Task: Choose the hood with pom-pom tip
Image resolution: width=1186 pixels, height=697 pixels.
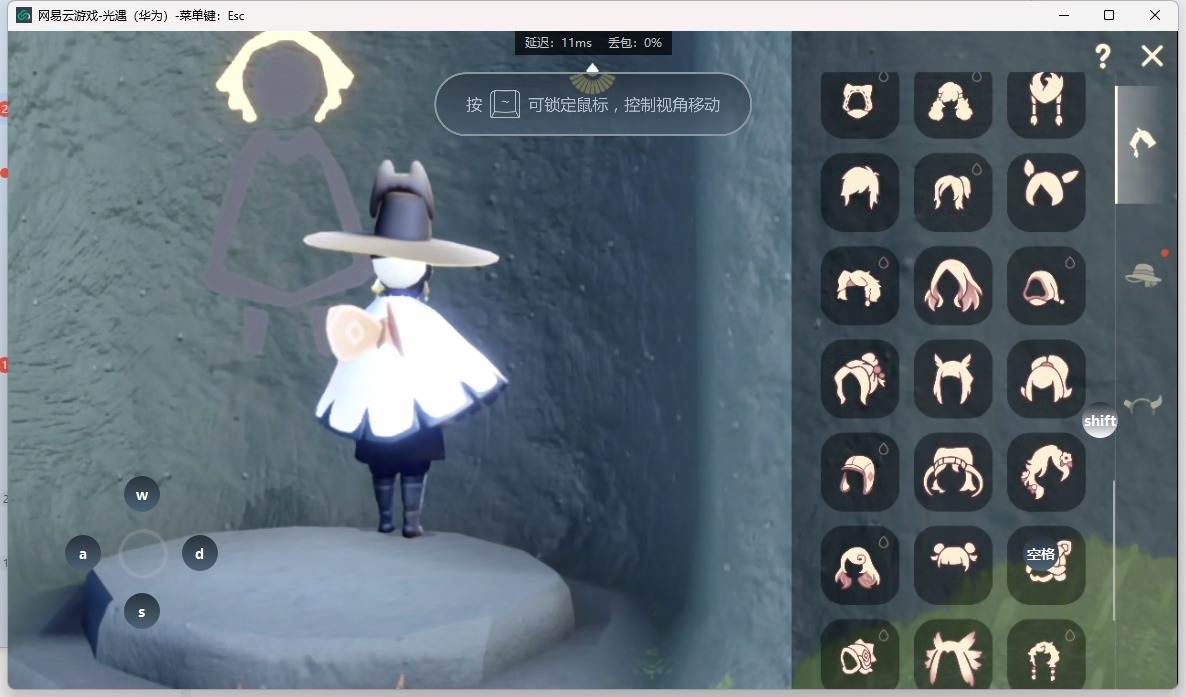Action: click(1046, 285)
